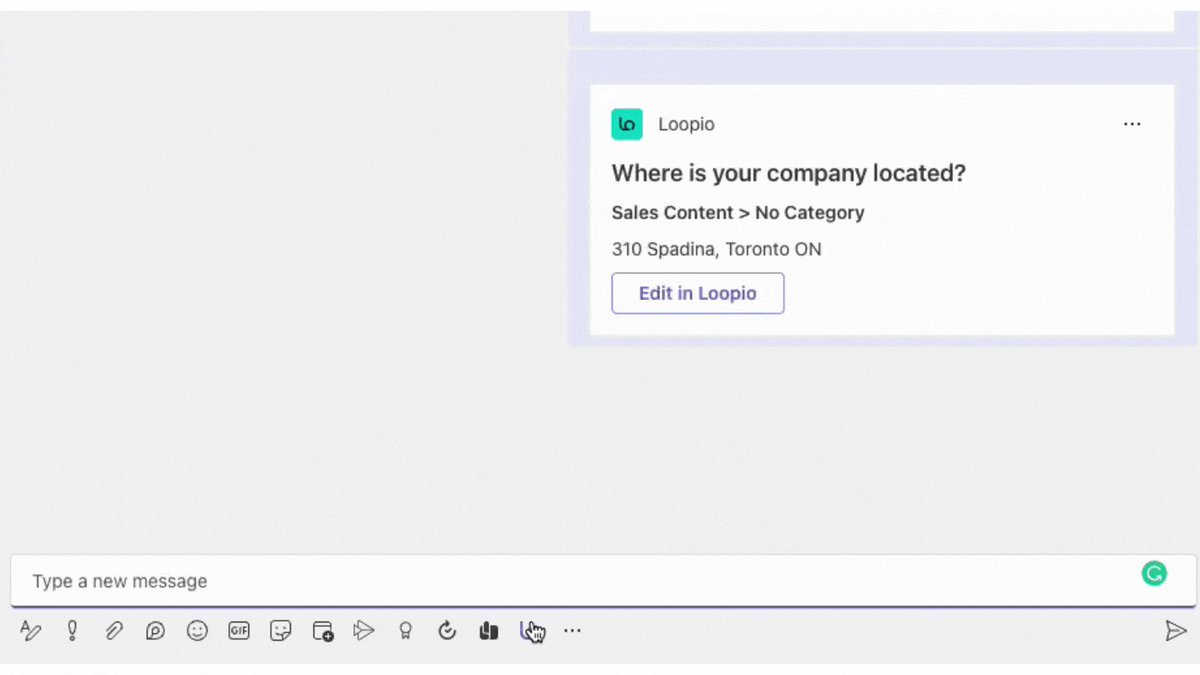Click the Edit in Loopio button
The image size is (1200, 675).
tap(698, 293)
